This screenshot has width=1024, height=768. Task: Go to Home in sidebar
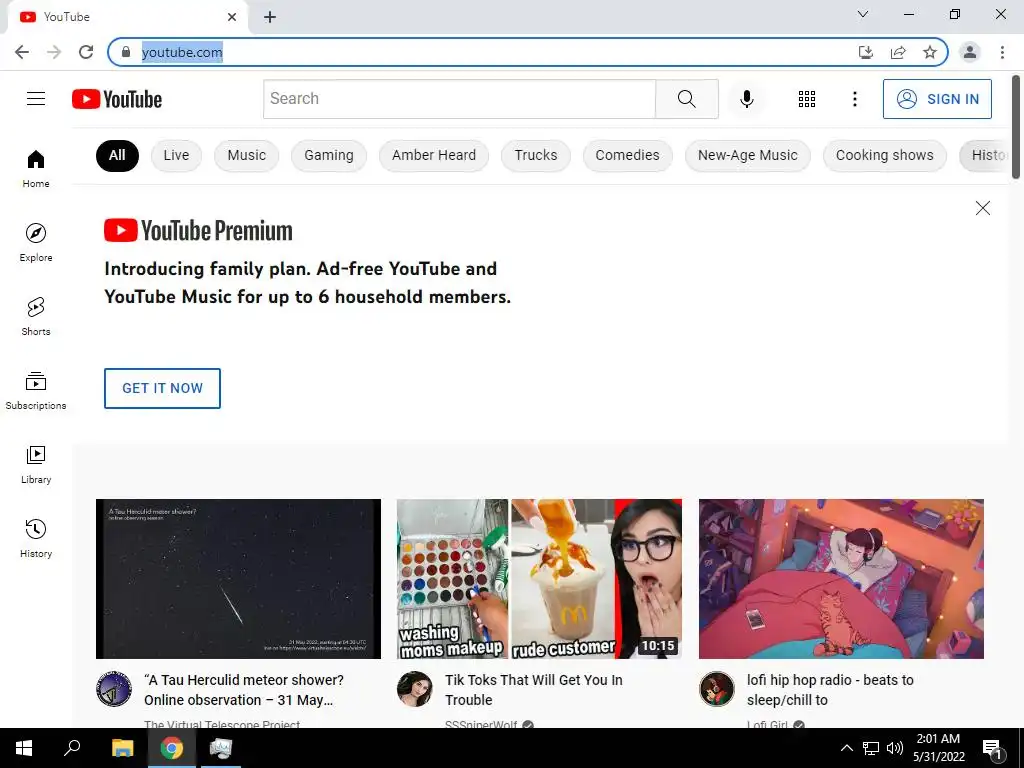36,168
